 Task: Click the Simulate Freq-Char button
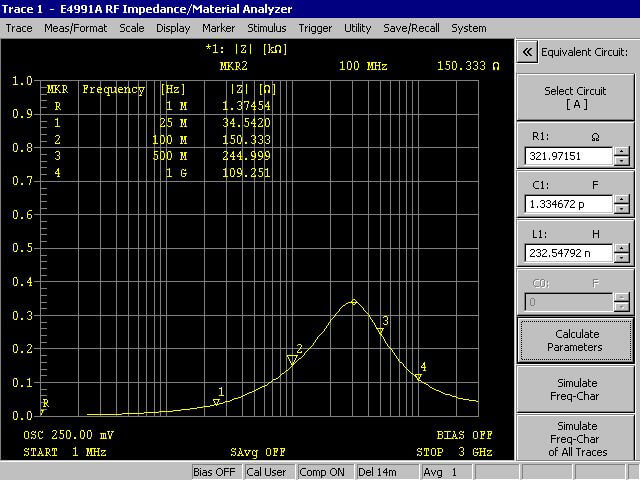[575, 389]
